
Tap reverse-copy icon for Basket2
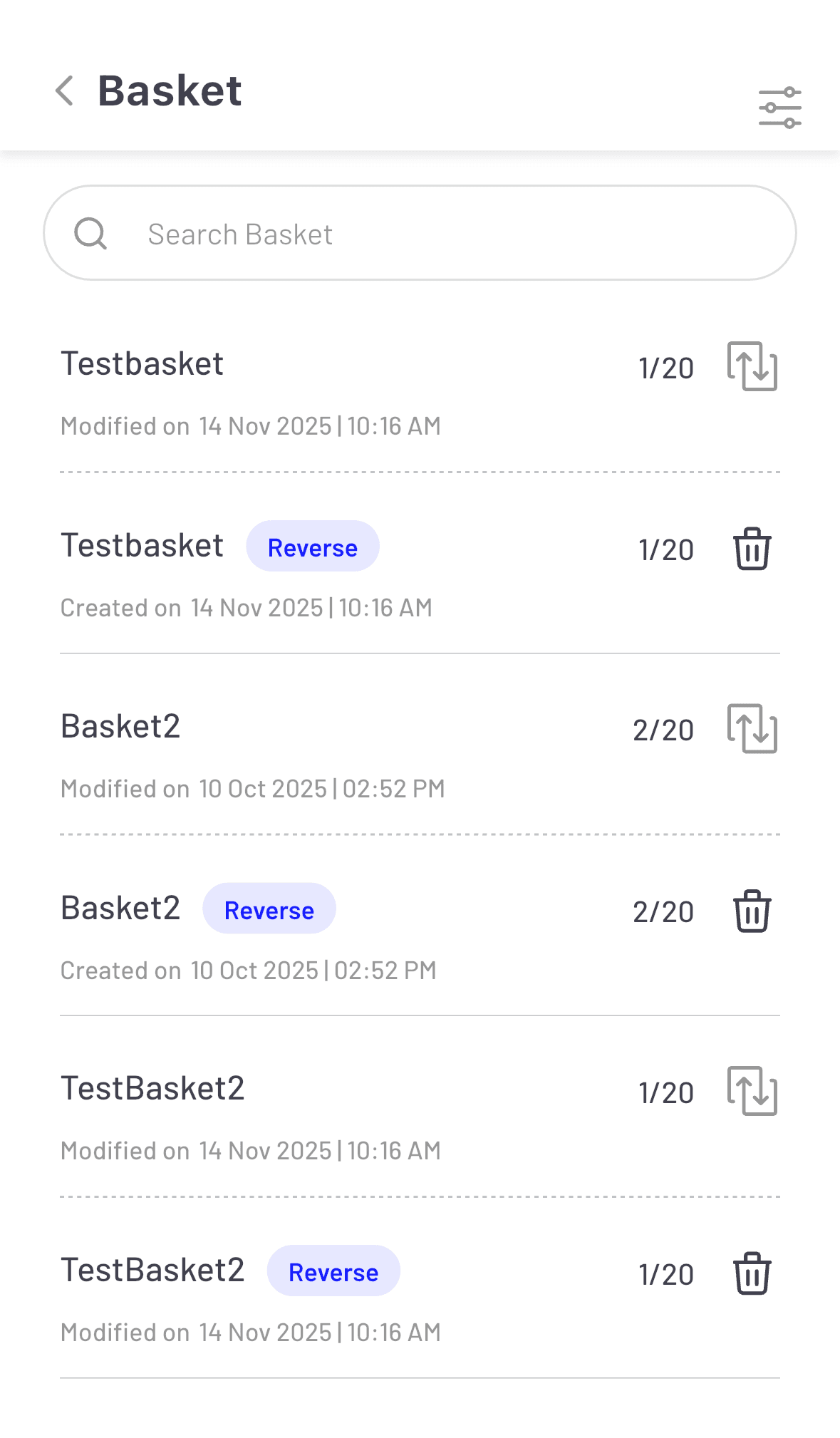[x=752, y=728]
